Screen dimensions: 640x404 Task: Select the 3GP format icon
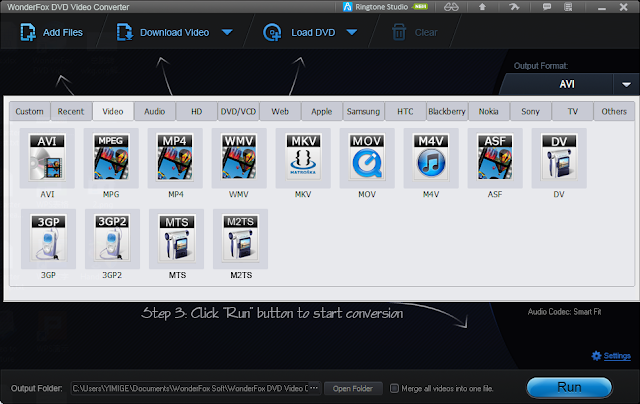48,239
